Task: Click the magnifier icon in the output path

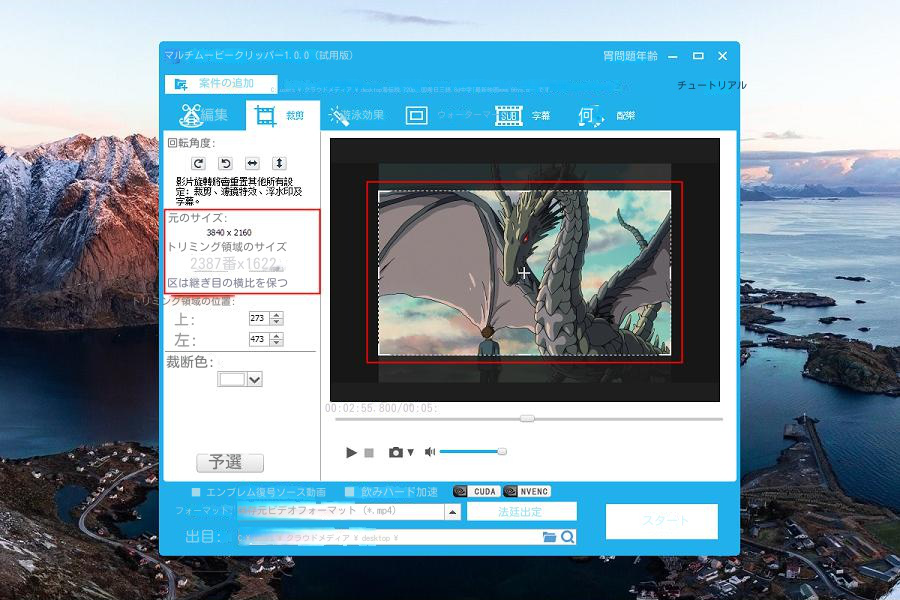Action: (568, 537)
